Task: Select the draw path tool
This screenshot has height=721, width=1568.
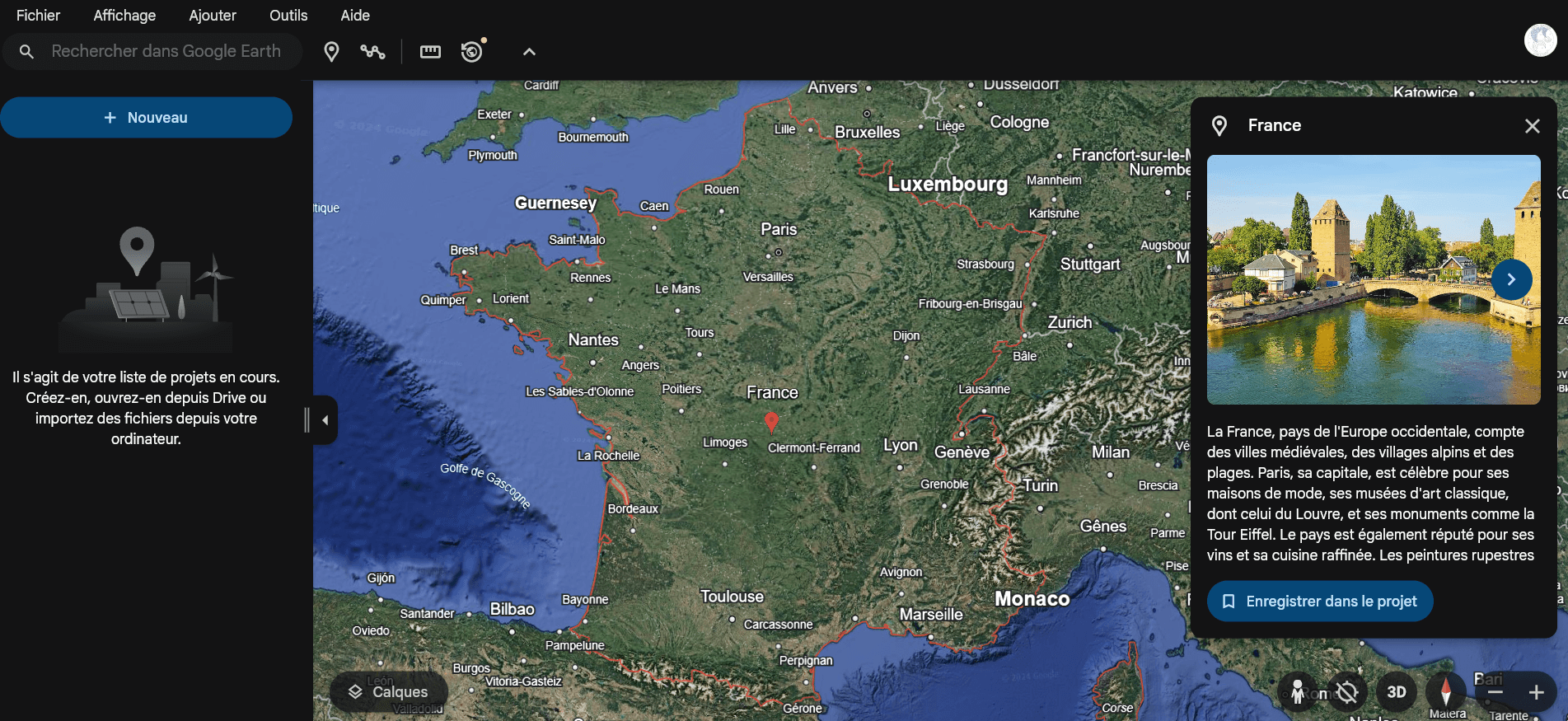Action: (372, 52)
